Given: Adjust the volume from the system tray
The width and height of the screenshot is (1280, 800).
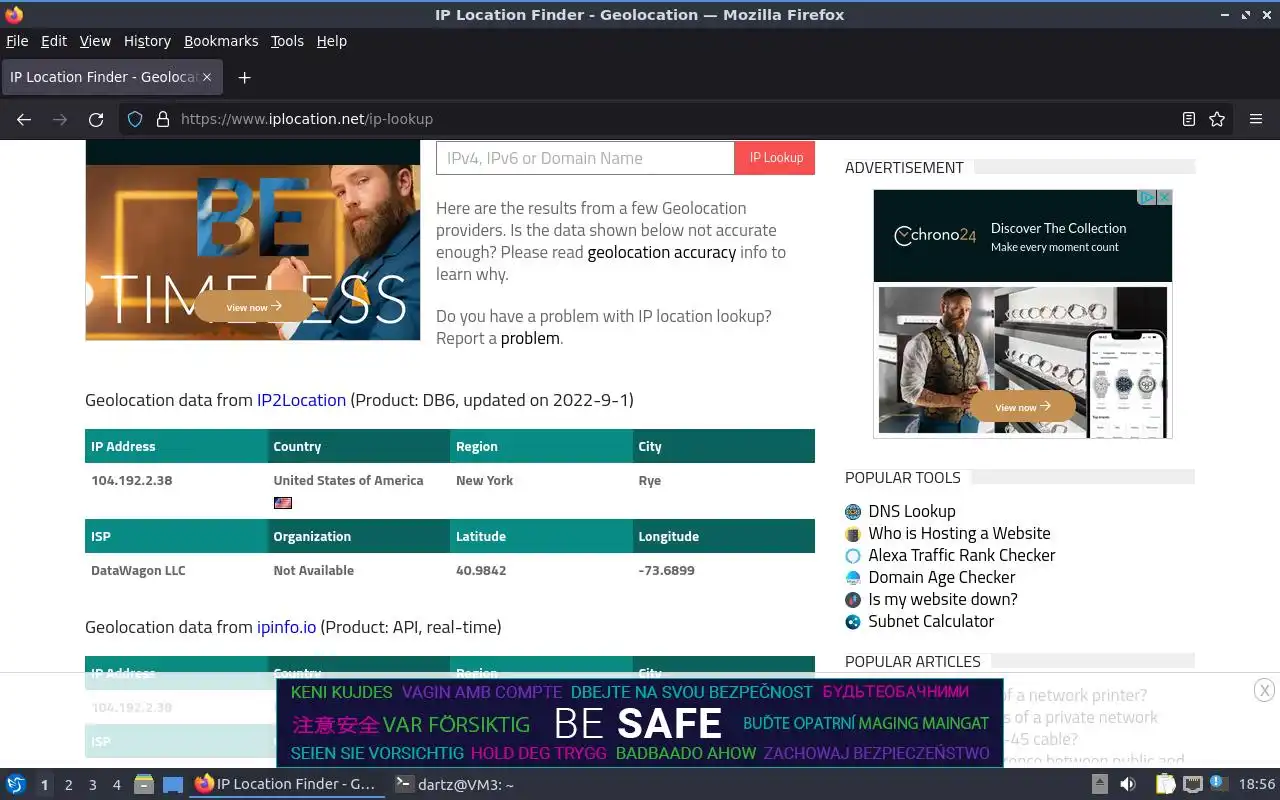Looking at the screenshot, I should (1128, 785).
